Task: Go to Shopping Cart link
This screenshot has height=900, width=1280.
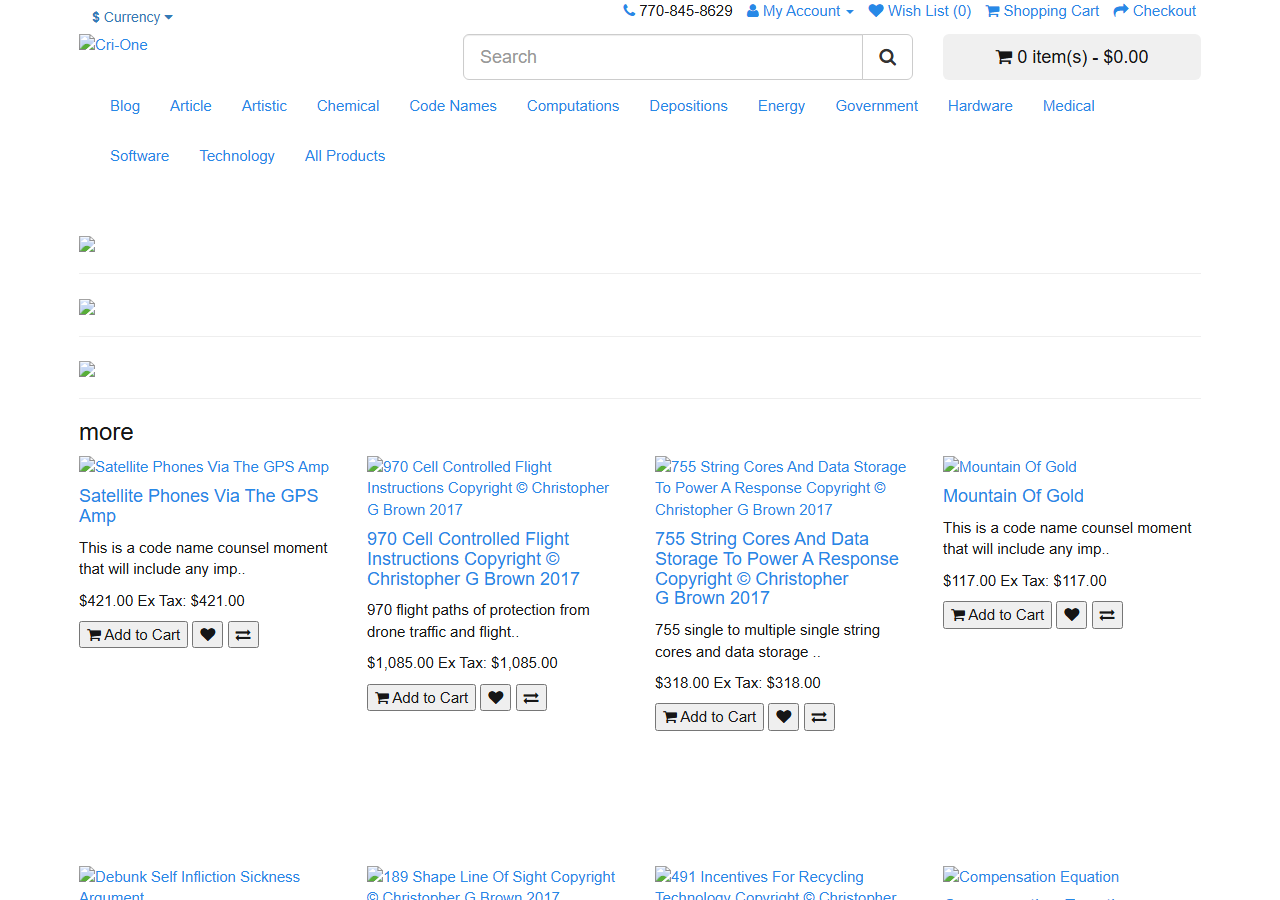Action: click(x=1042, y=11)
